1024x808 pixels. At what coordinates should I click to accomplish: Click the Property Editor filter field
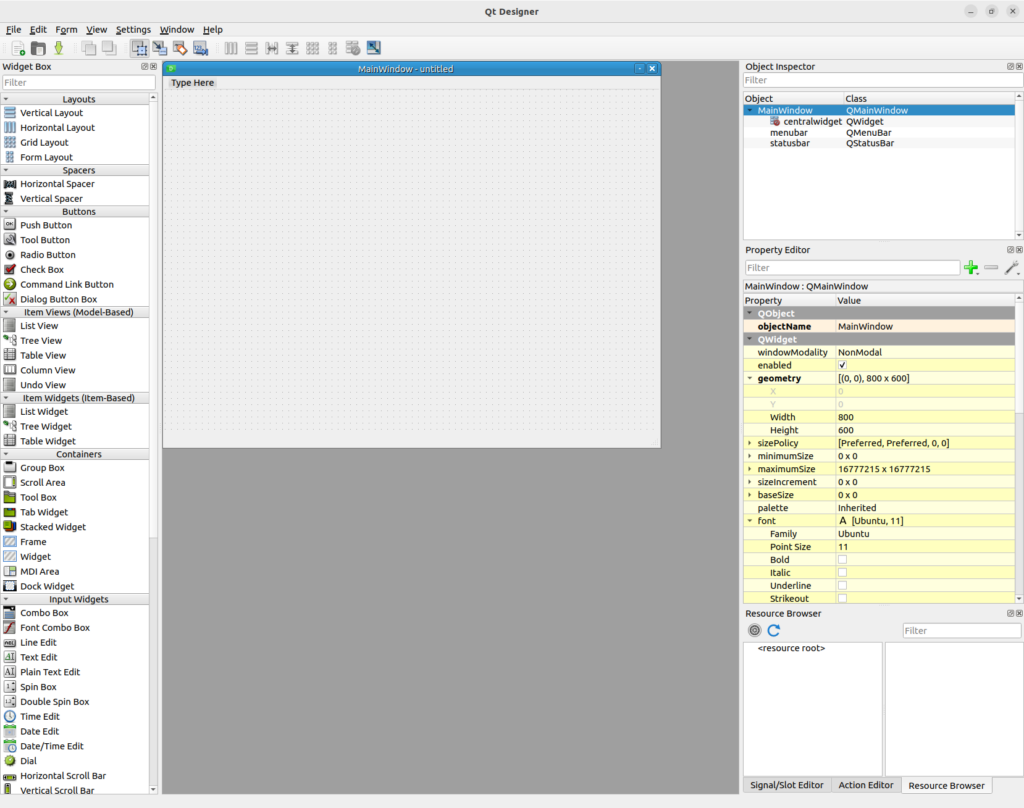coord(852,268)
